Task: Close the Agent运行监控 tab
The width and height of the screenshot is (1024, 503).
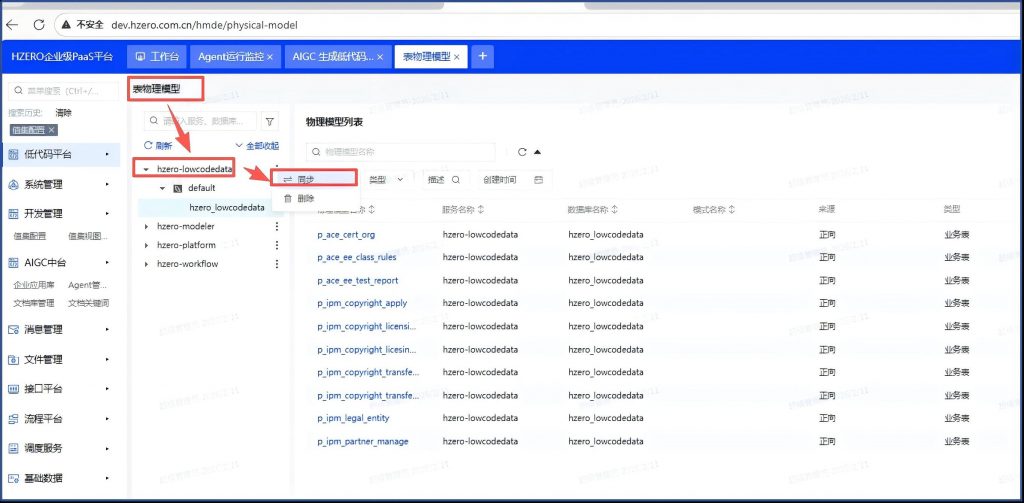Action: coord(270,57)
